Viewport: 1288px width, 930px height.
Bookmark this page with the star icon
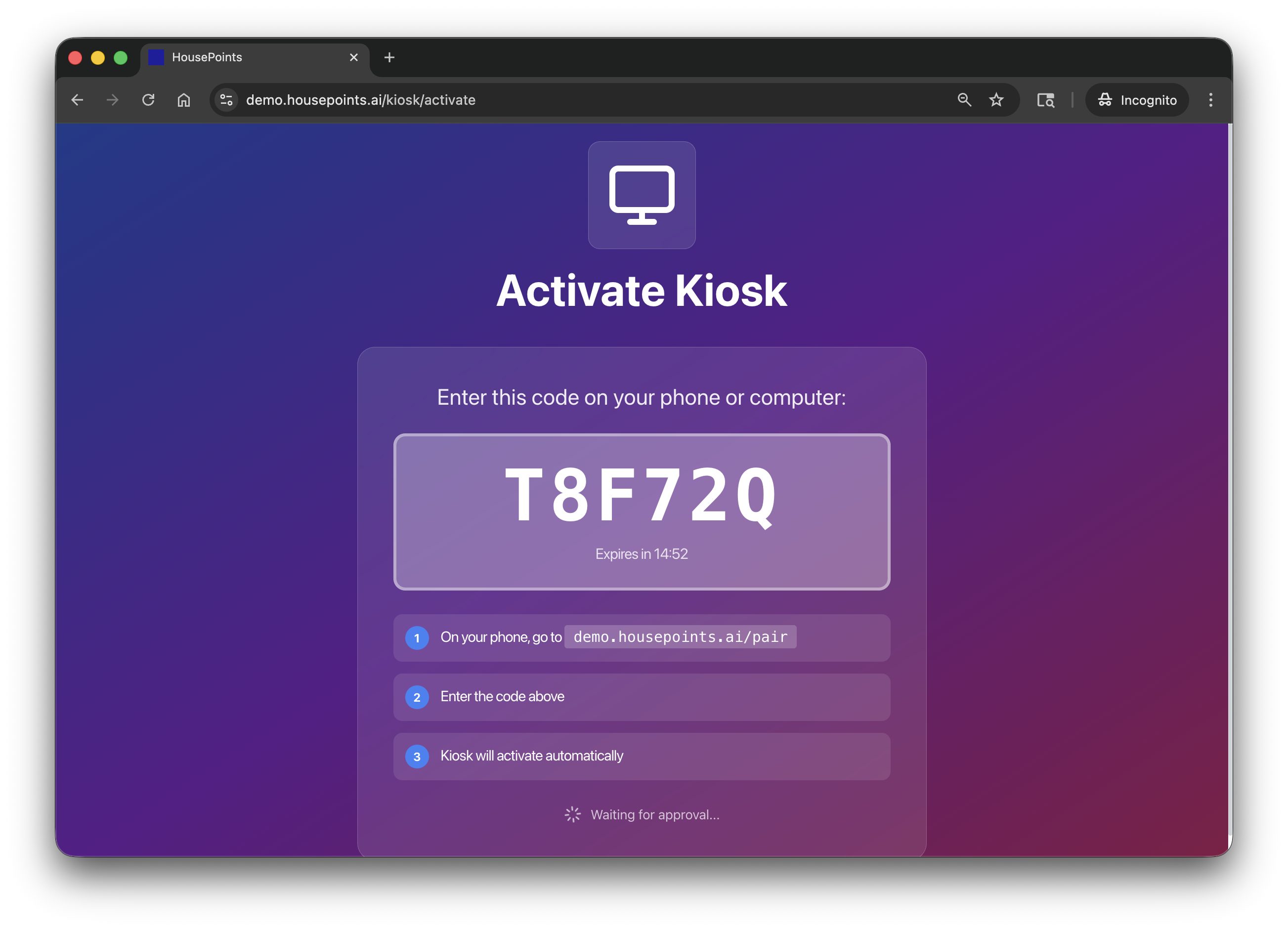(x=996, y=100)
